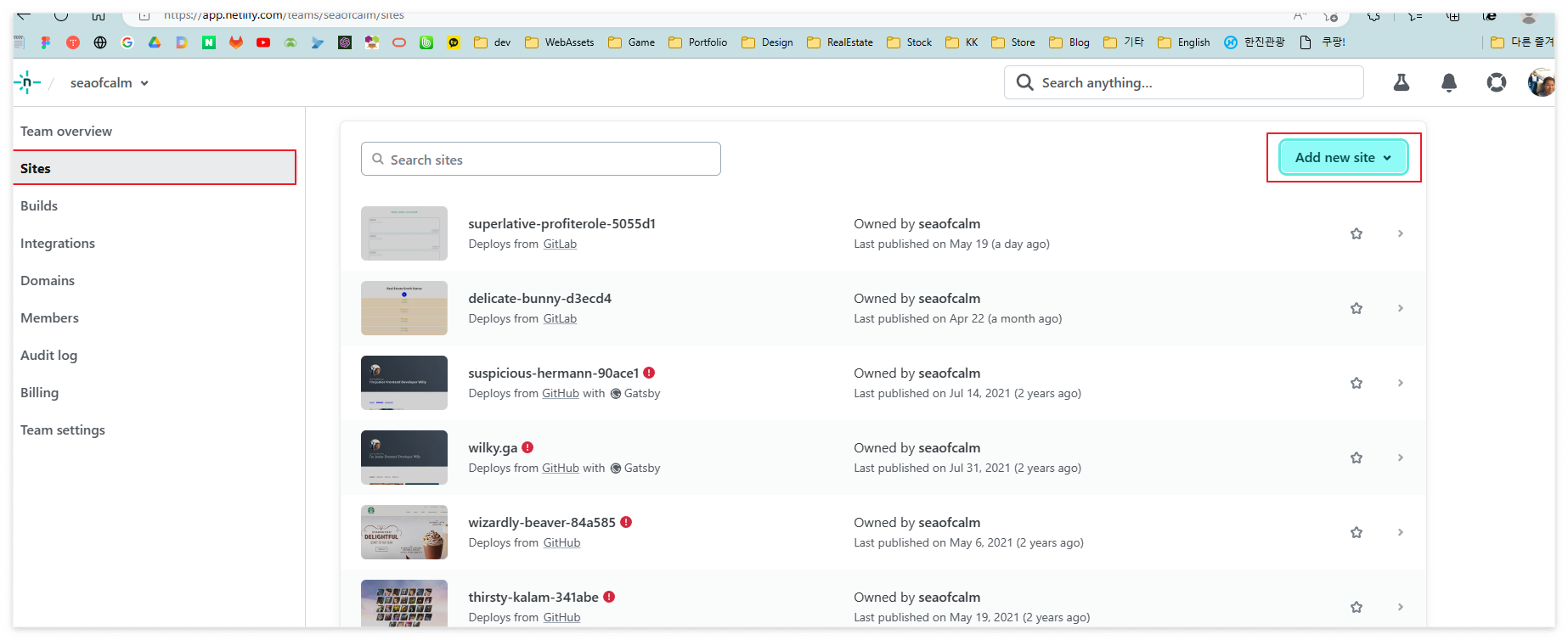Screen dimensions: 1568x640
Task: Open the Portfolio bookmarks folder
Action: click(698, 42)
